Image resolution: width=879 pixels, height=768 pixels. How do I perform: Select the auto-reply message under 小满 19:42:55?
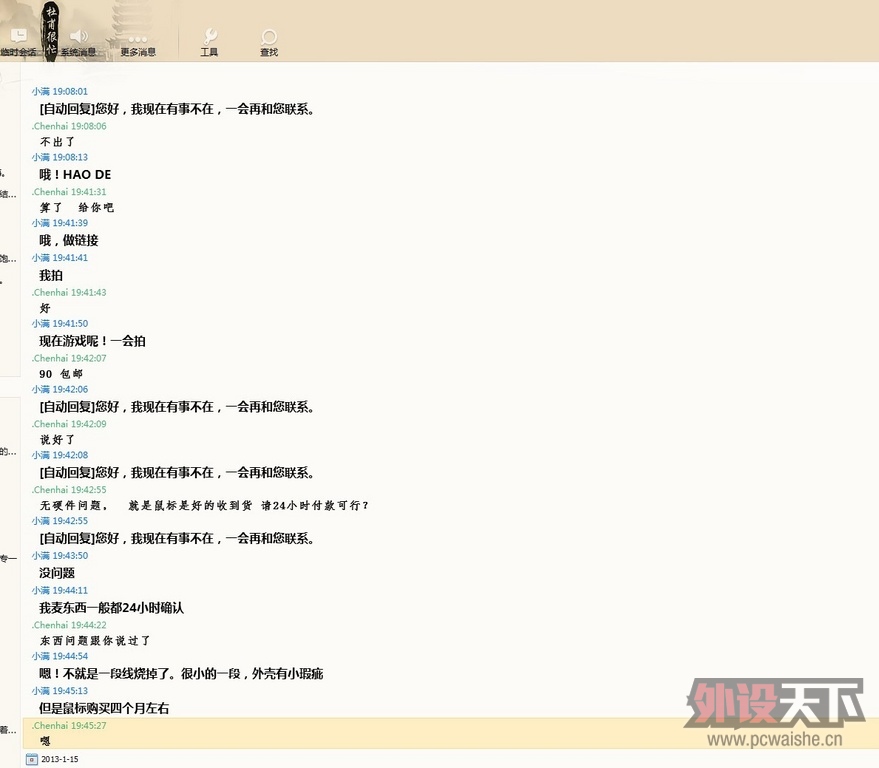pyautogui.click(x=176, y=538)
